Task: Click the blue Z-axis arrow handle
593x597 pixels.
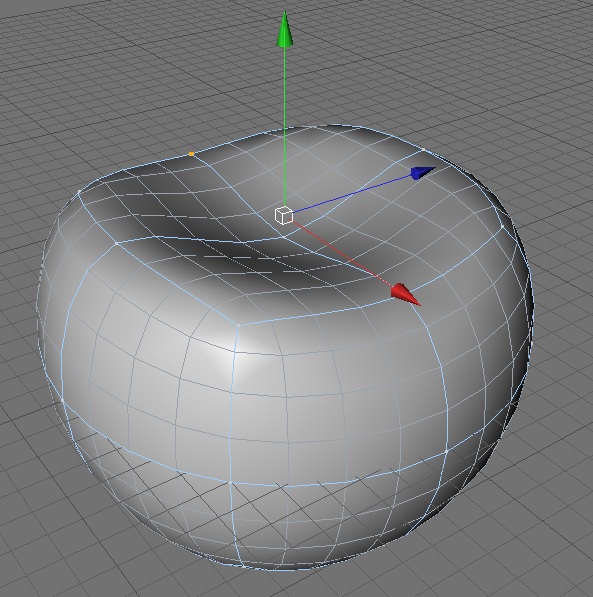Action: coord(423,172)
